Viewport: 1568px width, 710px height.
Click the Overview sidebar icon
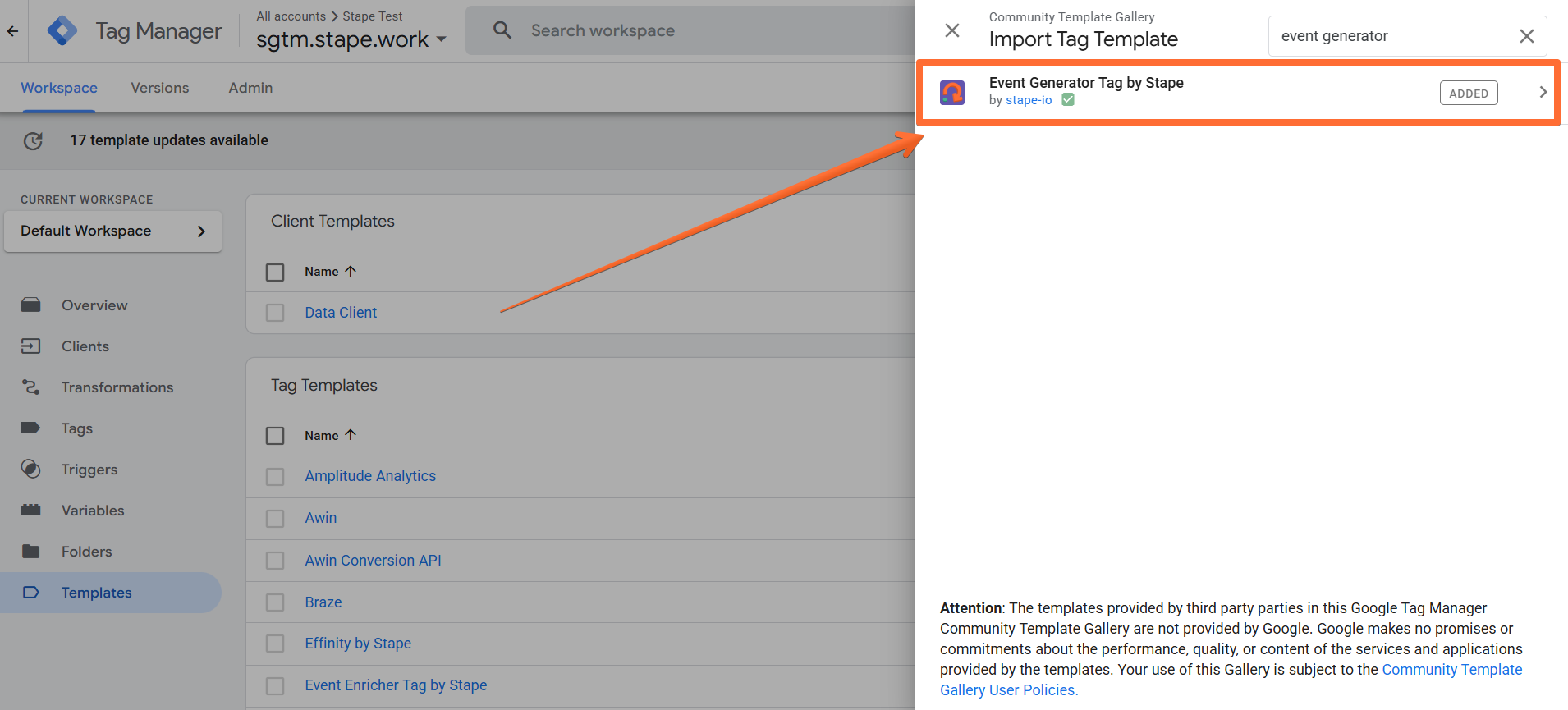[31, 305]
